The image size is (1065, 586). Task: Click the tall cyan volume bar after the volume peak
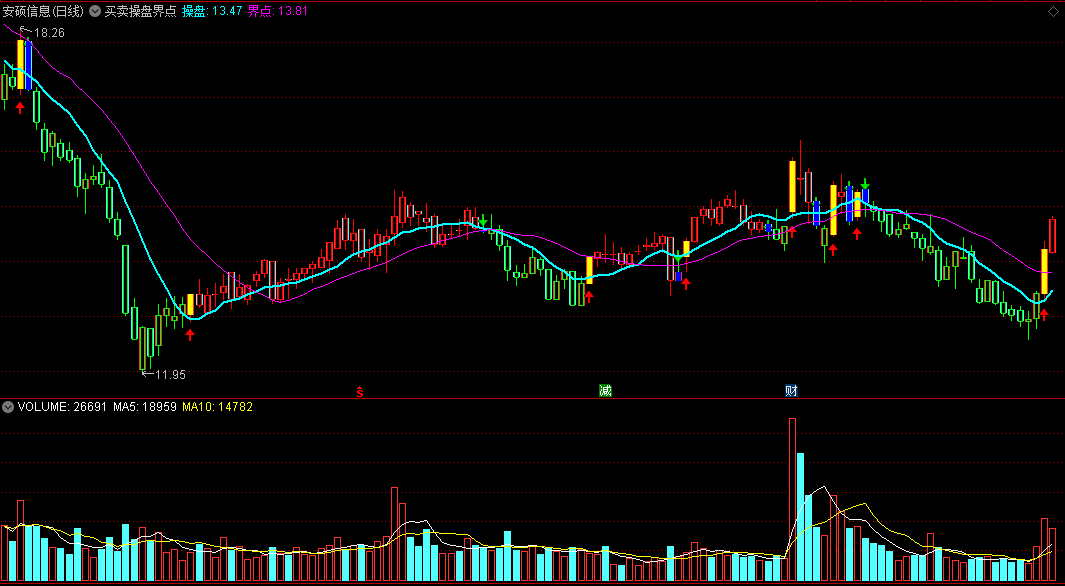coord(800,517)
